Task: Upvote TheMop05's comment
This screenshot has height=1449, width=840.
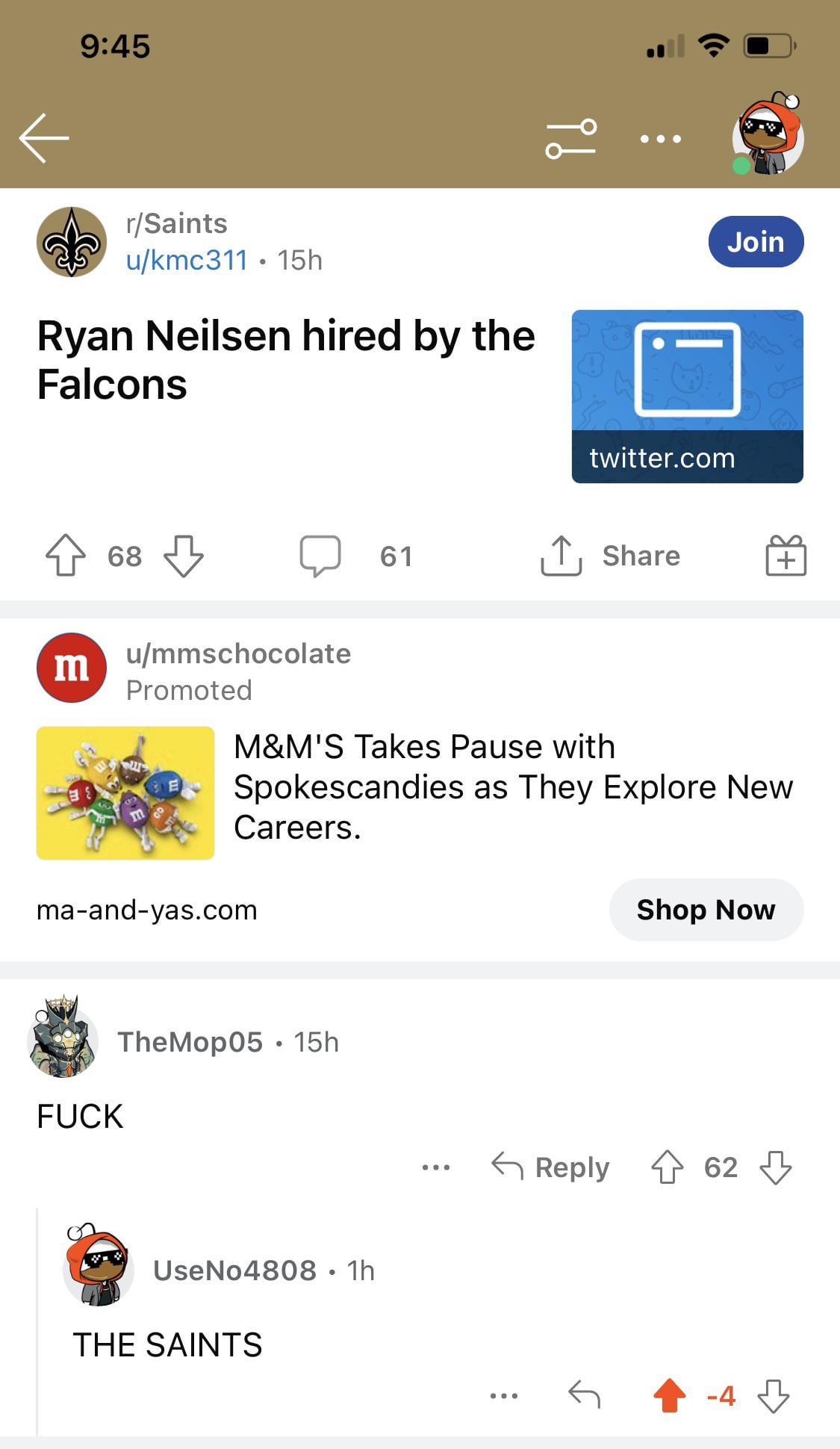Action: click(667, 1167)
